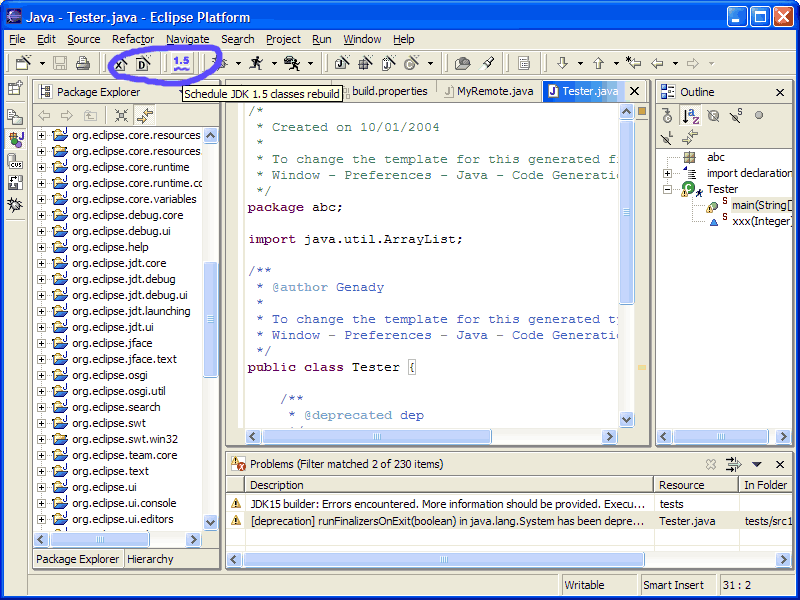This screenshot has height=600, width=800.
Task: Toggle Hide Static Members in Outline
Action: click(x=735, y=116)
